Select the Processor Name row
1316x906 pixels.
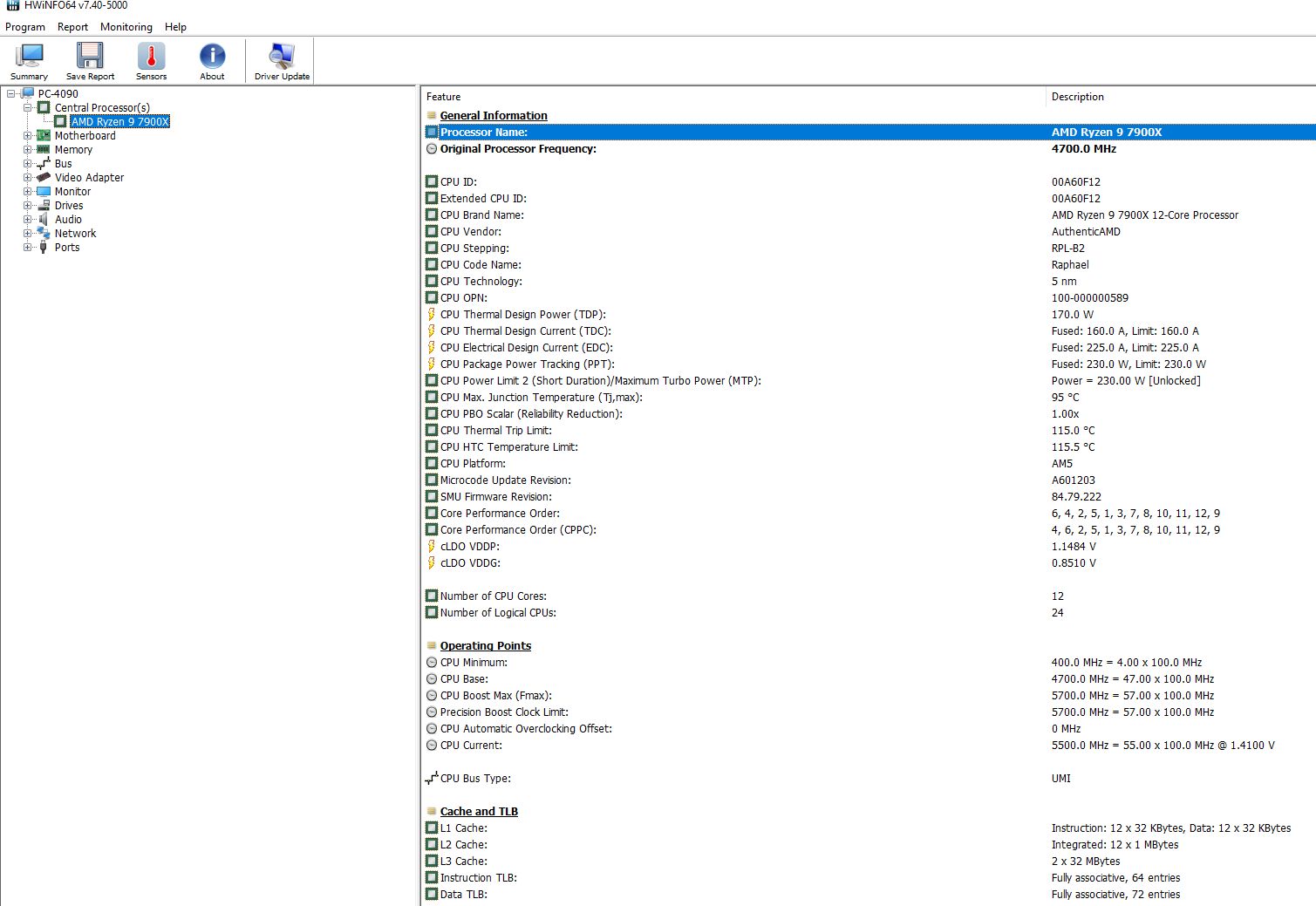(869, 133)
